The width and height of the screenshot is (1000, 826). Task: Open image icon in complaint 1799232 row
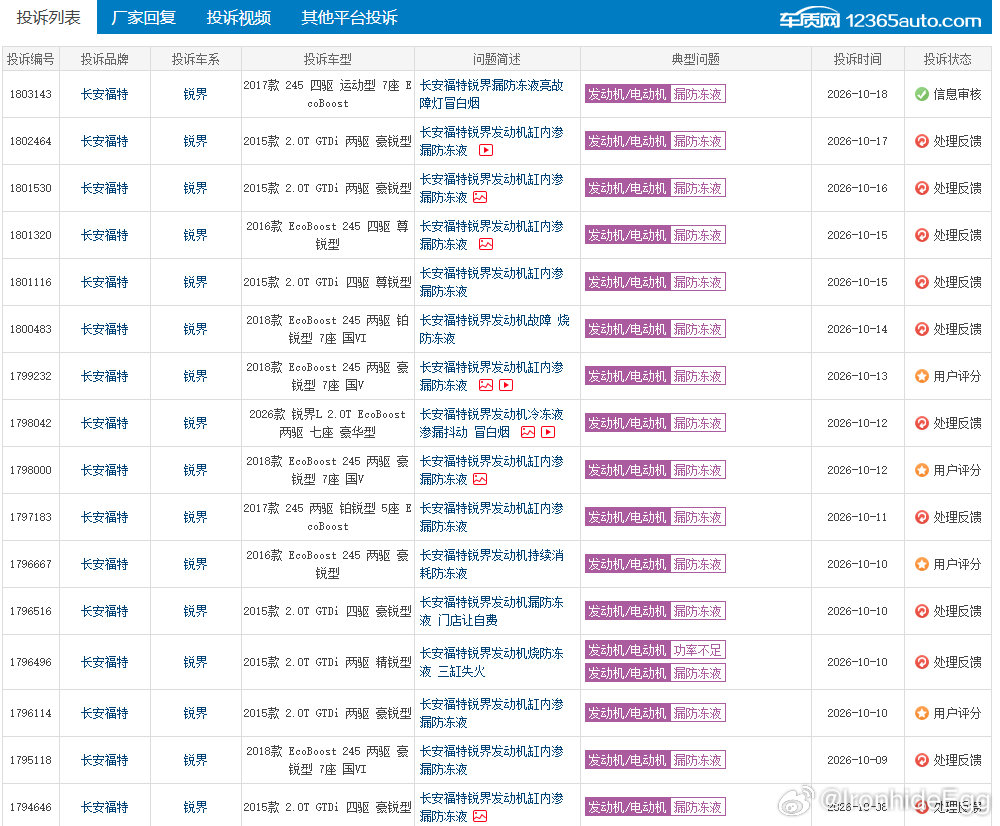click(x=486, y=385)
